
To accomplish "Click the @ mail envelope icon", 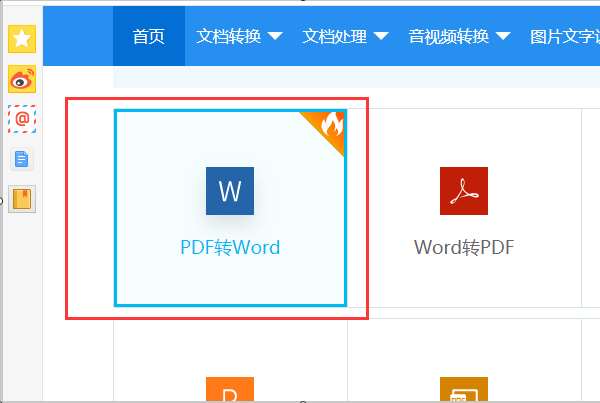I will coord(22,119).
